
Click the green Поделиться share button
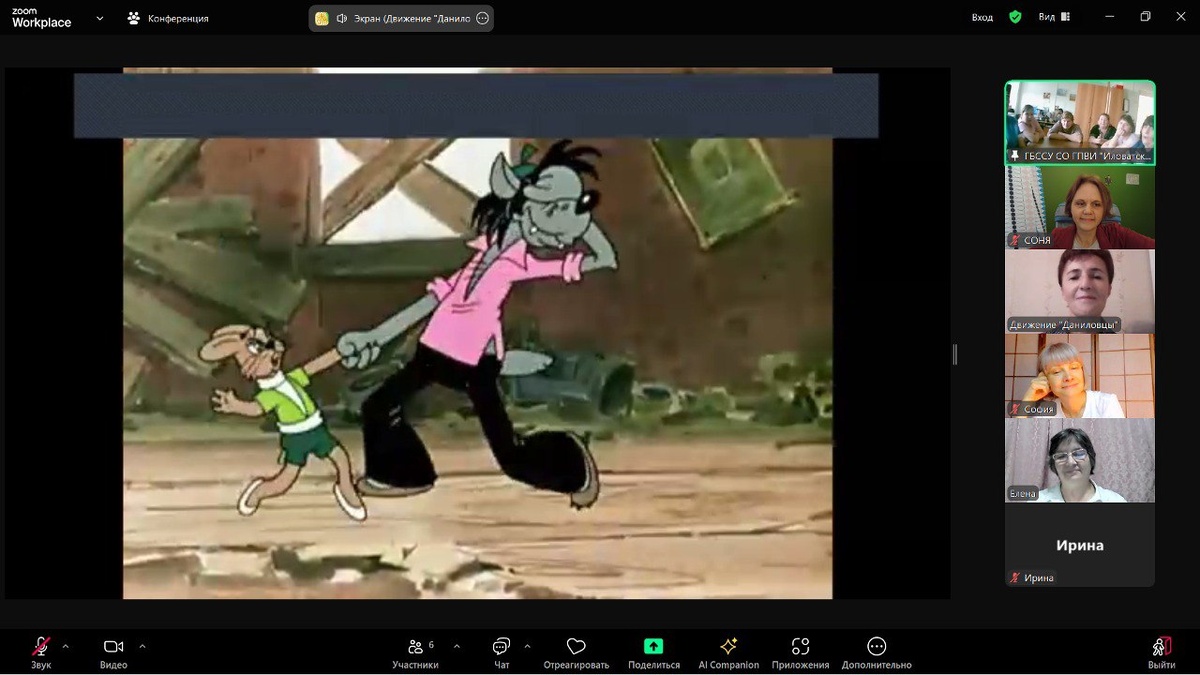[x=653, y=653]
